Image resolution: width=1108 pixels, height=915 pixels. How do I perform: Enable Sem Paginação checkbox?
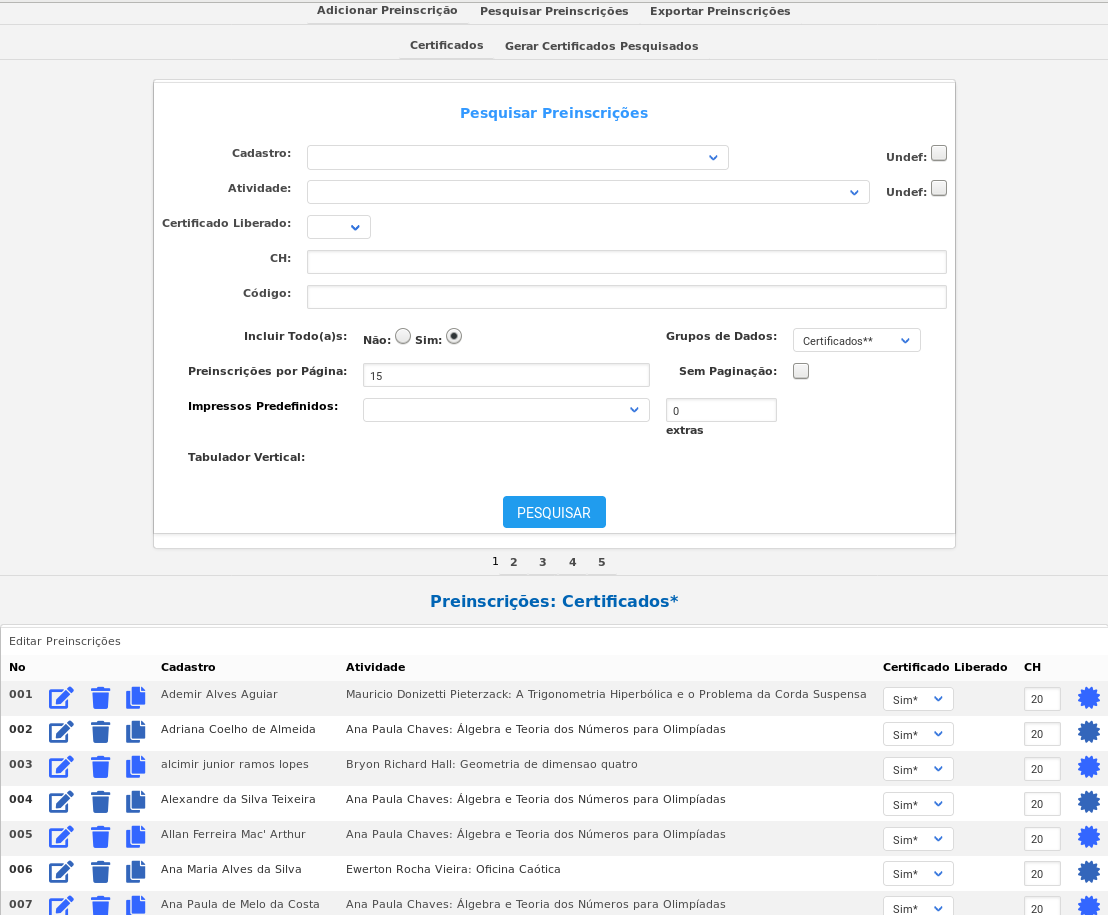click(x=801, y=371)
